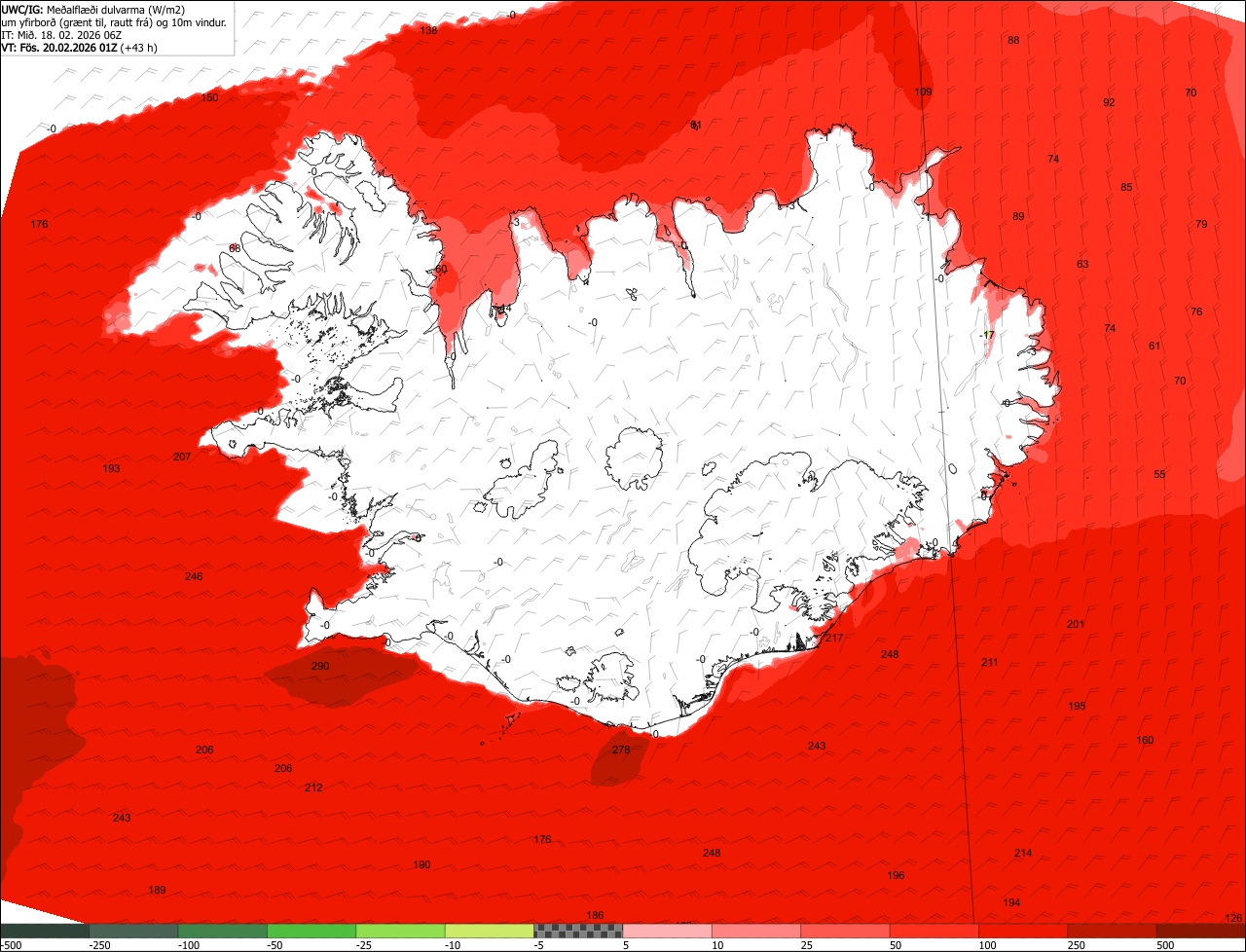Click the initial time 'IT: Mið. 18. 02. 2026 06Z'
1246x952 pixels.
[x=60, y=34]
